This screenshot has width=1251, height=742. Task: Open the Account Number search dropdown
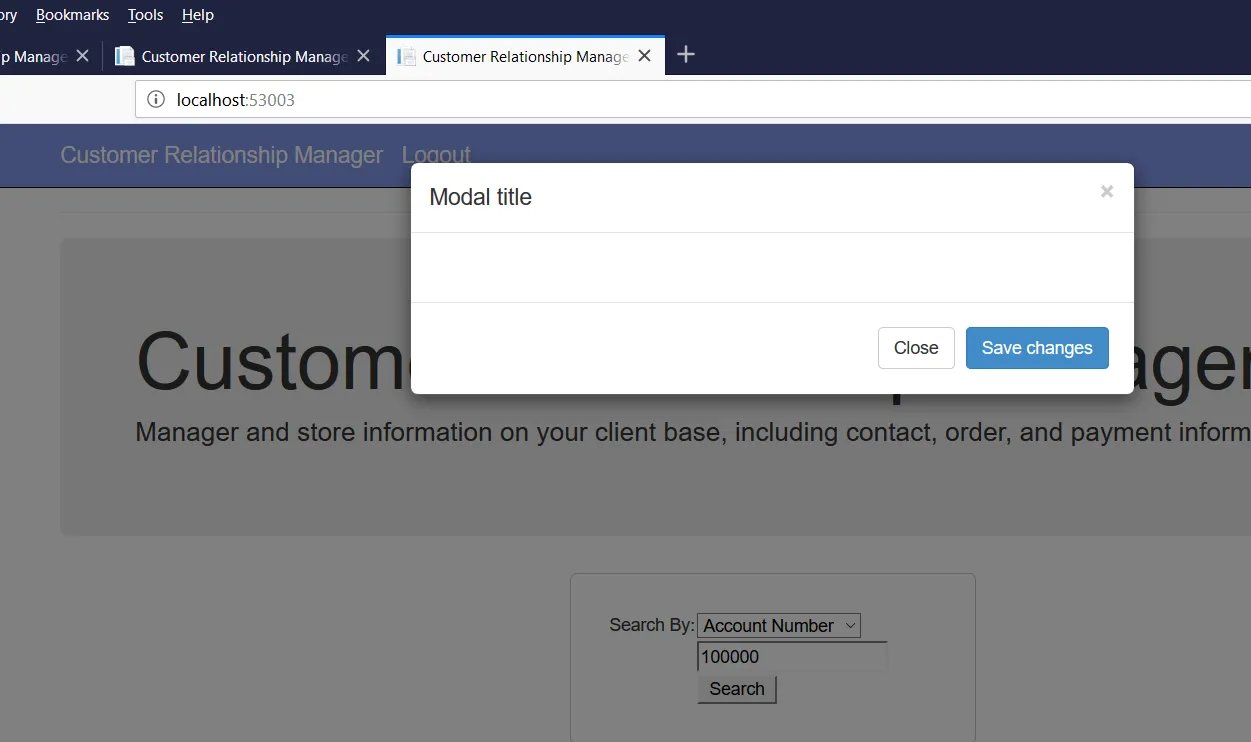click(x=779, y=626)
